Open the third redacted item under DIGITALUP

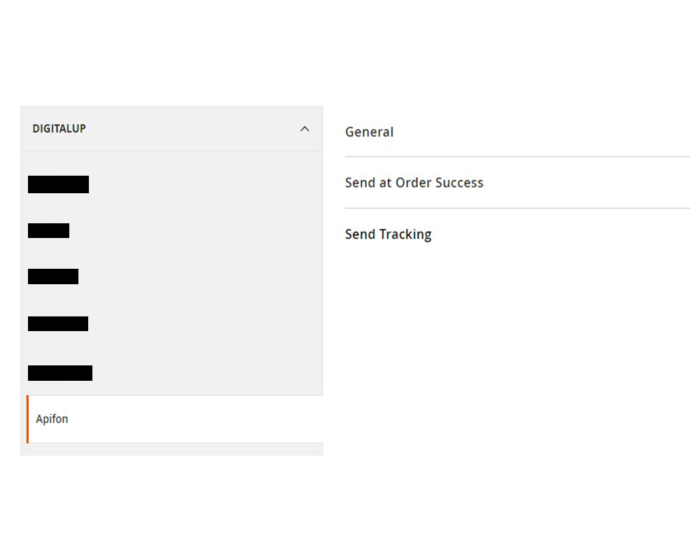[53, 277]
